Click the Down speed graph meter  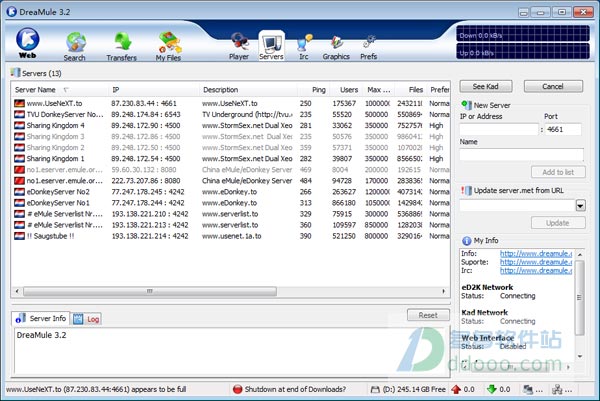[523, 34]
